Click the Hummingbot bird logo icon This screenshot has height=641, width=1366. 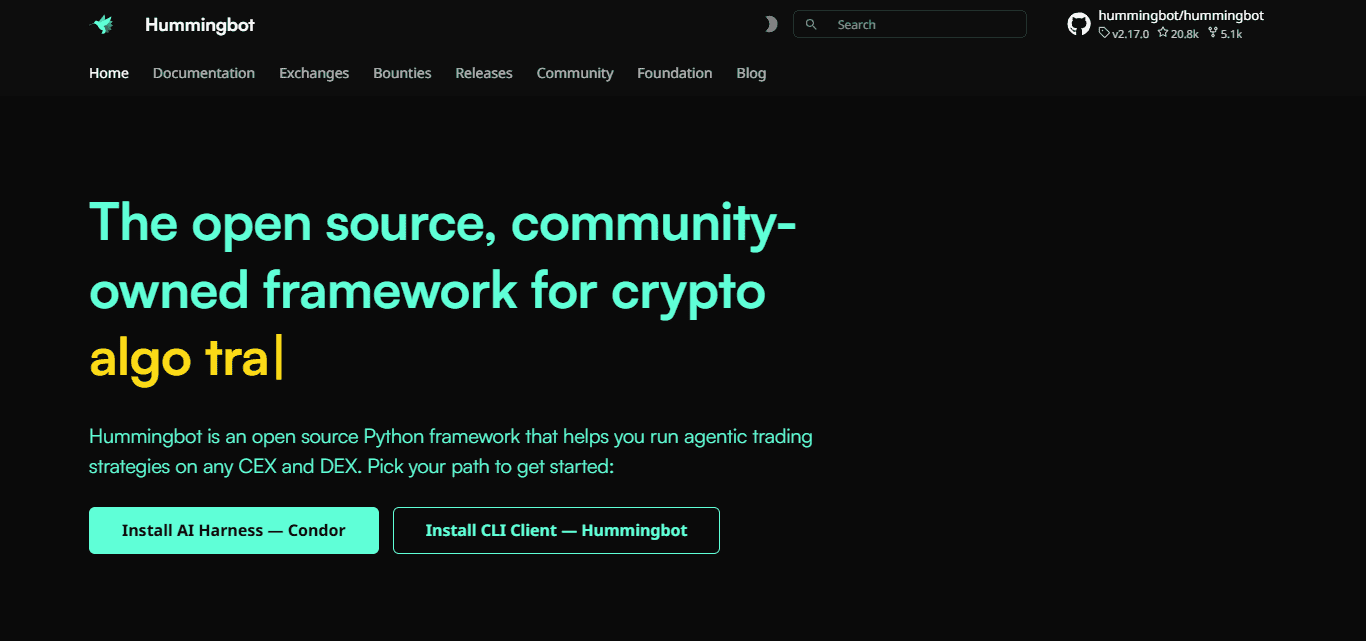102,25
